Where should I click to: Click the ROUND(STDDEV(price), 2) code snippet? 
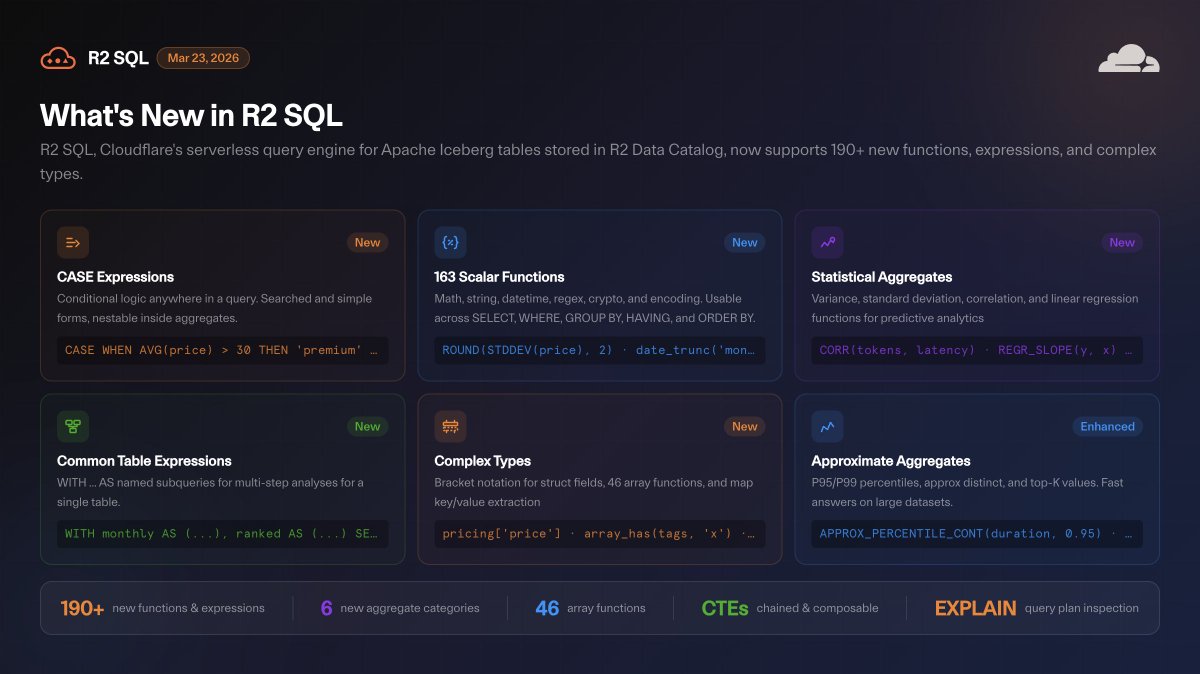(x=600, y=350)
